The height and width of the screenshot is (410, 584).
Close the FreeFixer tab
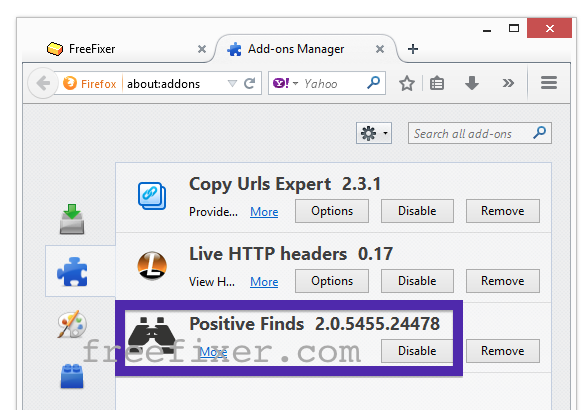(202, 49)
